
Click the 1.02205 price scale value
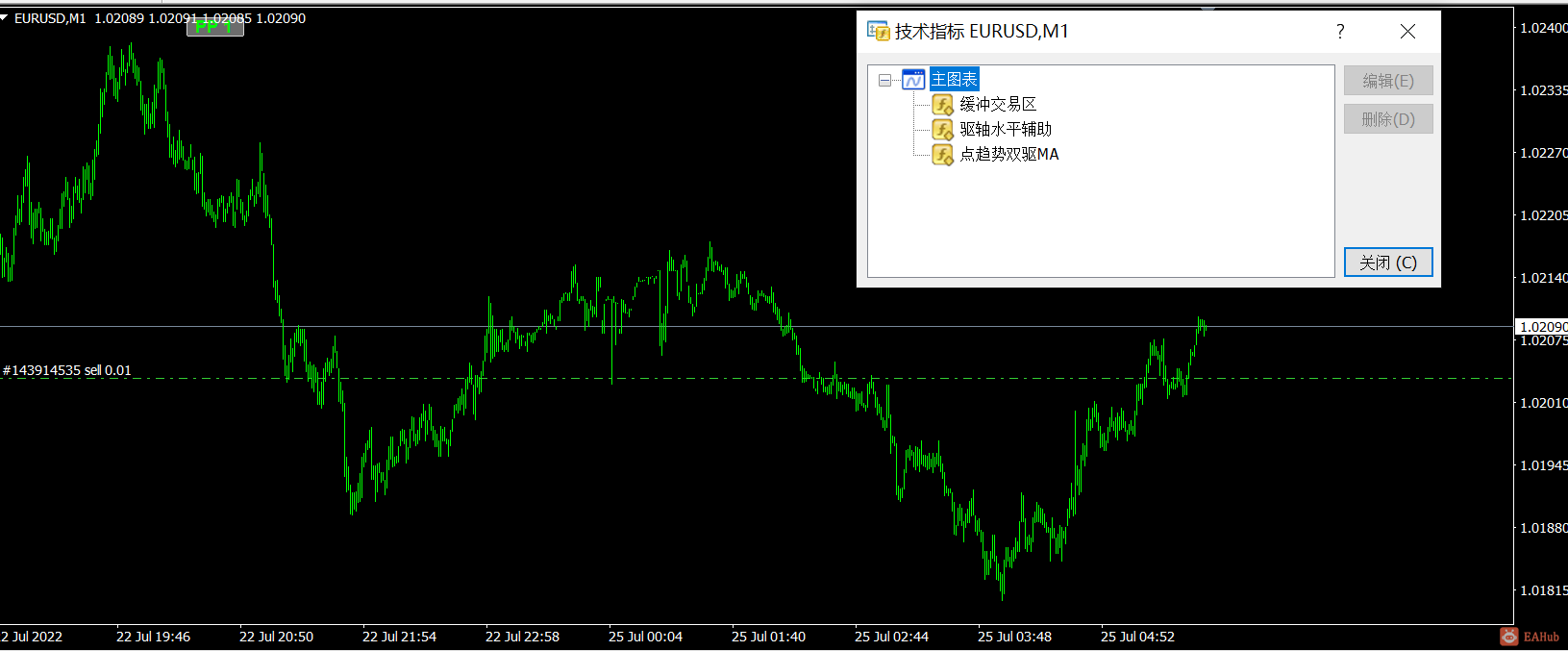[x=1543, y=215]
